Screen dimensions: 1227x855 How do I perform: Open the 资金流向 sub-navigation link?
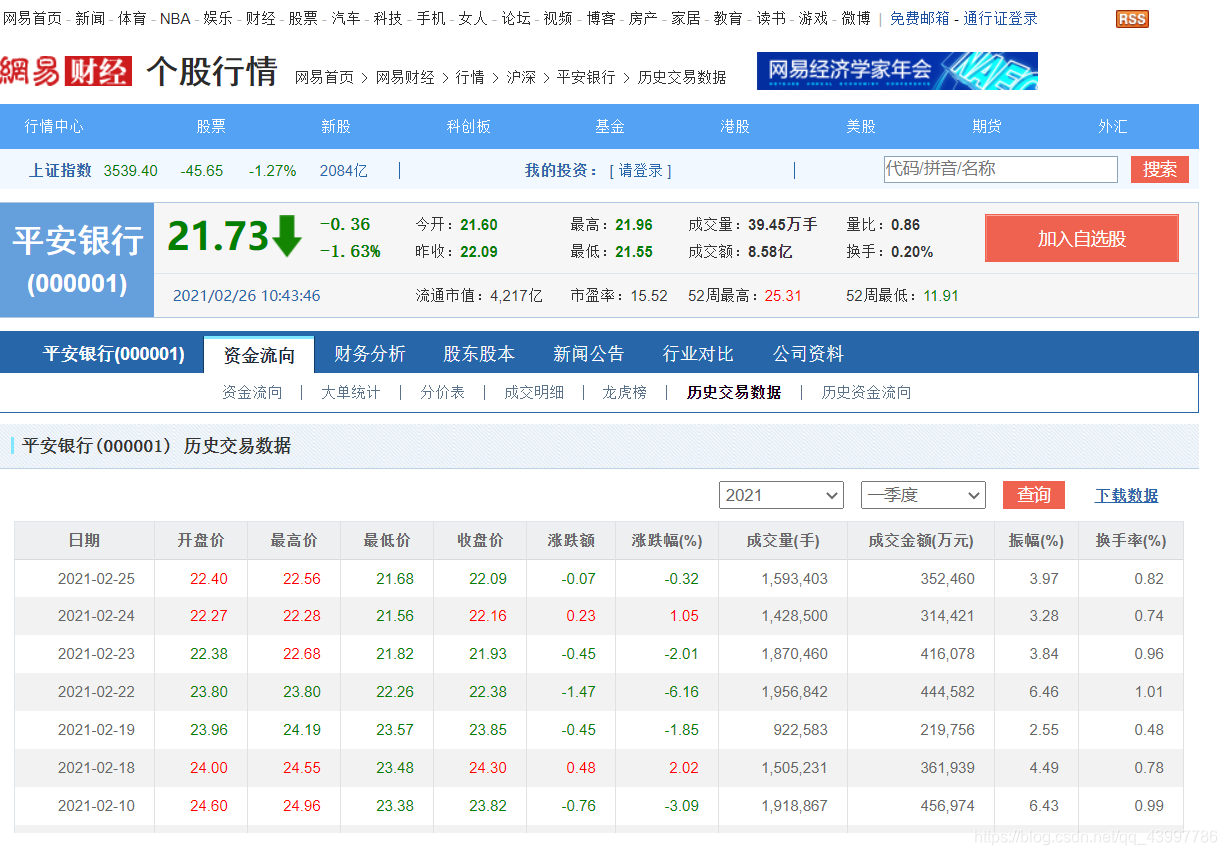252,392
